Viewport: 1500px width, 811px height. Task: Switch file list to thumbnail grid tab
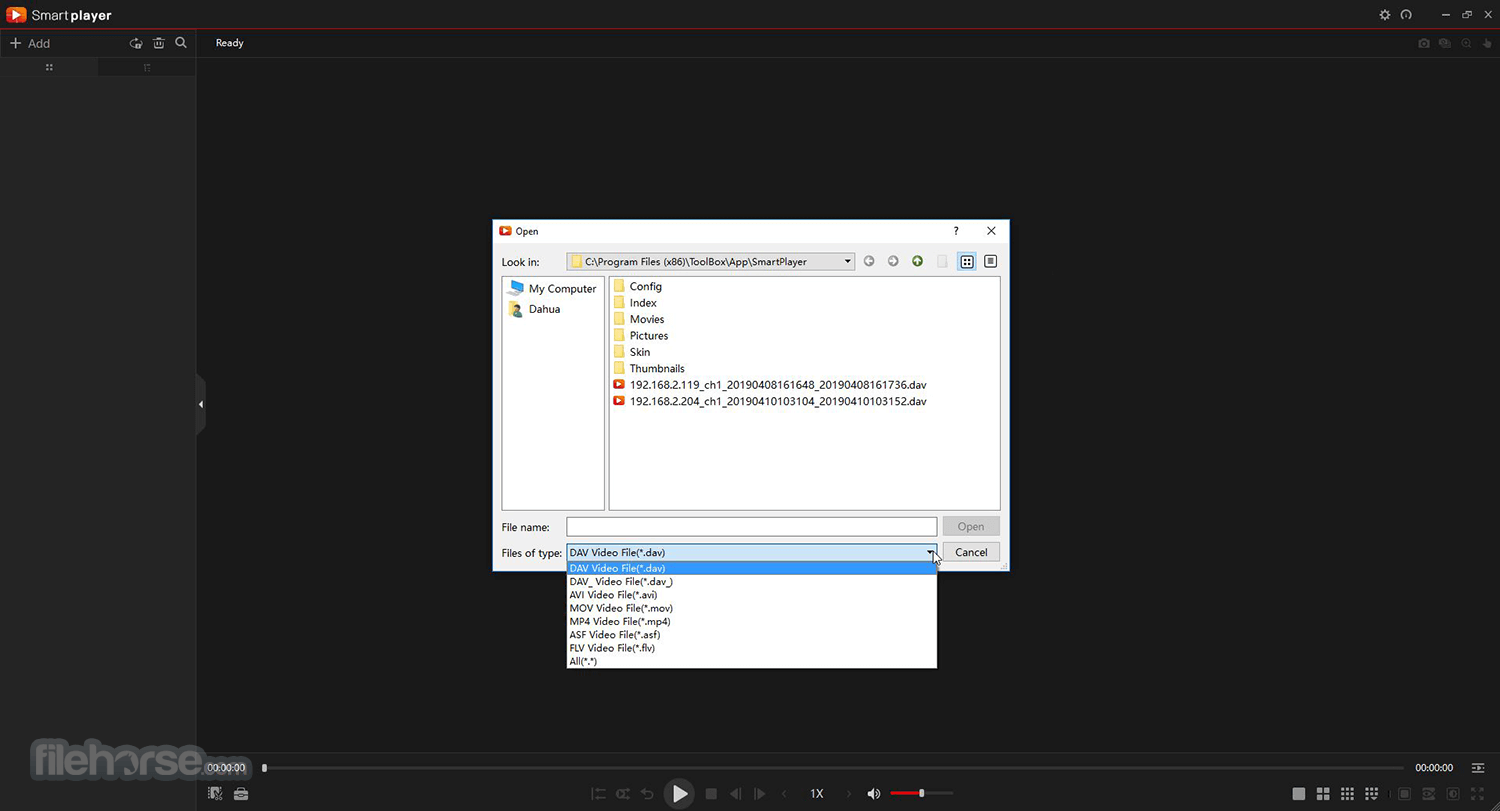(x=49, y=67)
